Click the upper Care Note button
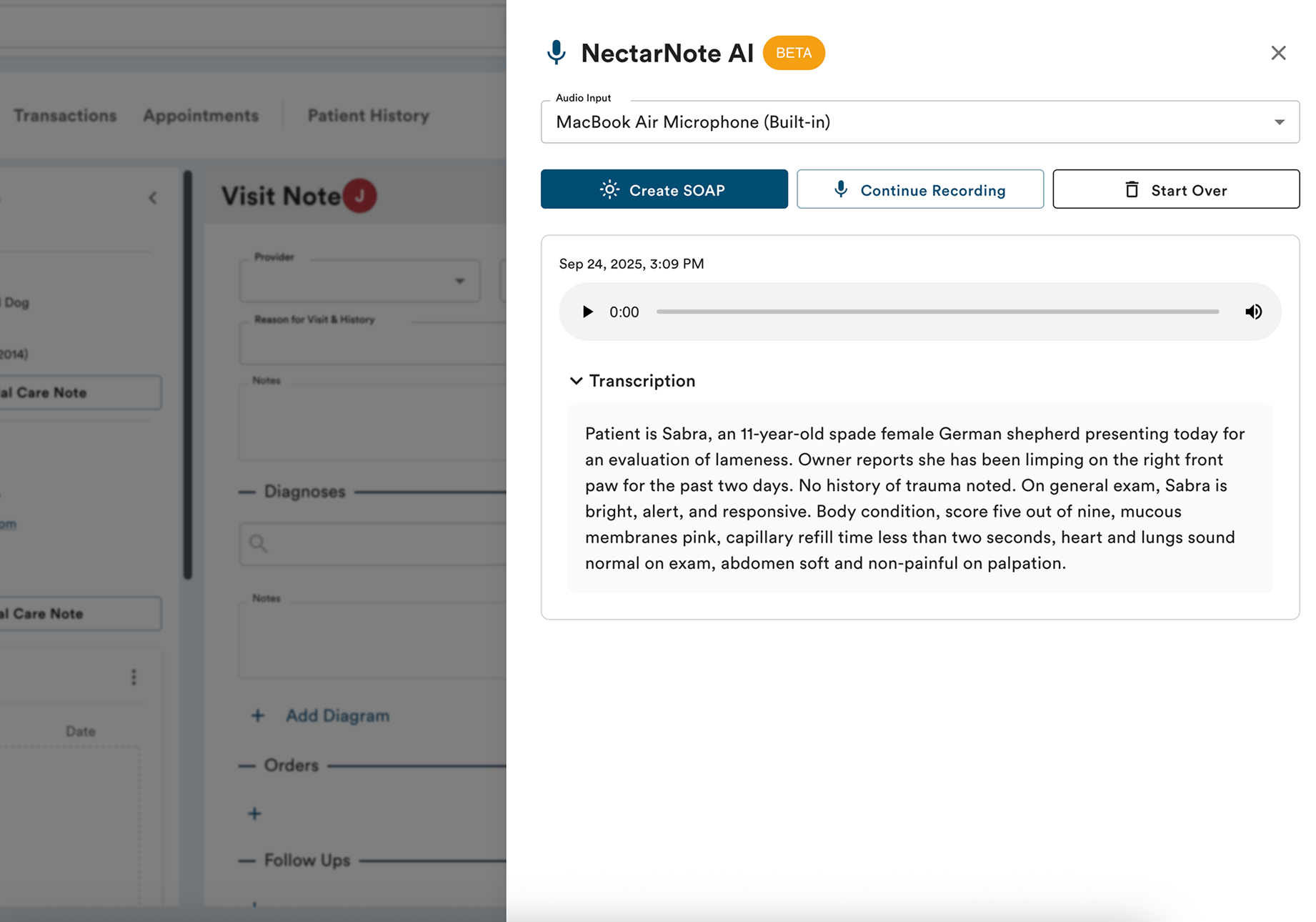The height and width of the screenshot is (922, 1316). [81, 392]
